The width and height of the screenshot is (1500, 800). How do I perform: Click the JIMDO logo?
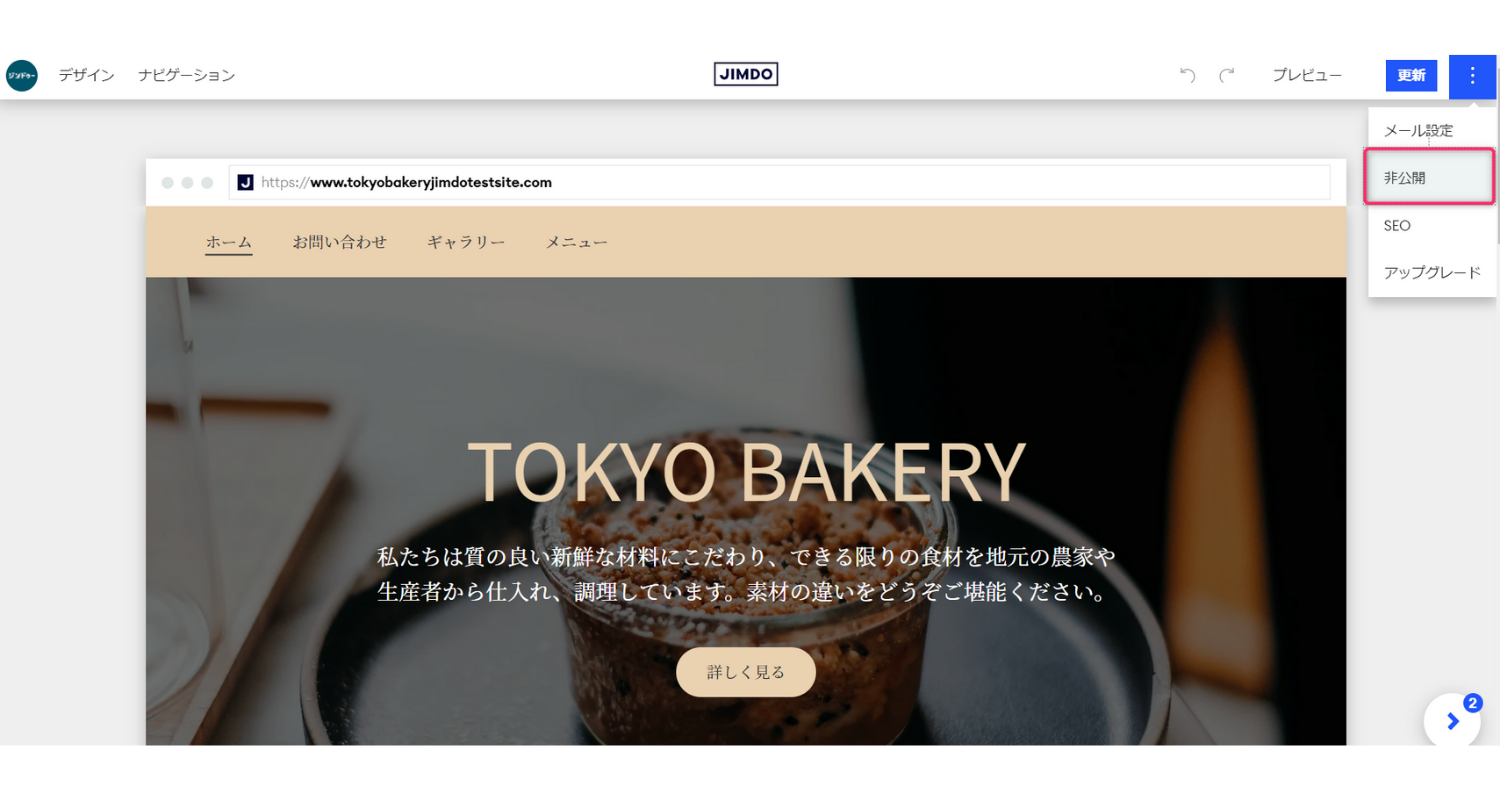tap(745, 73)
